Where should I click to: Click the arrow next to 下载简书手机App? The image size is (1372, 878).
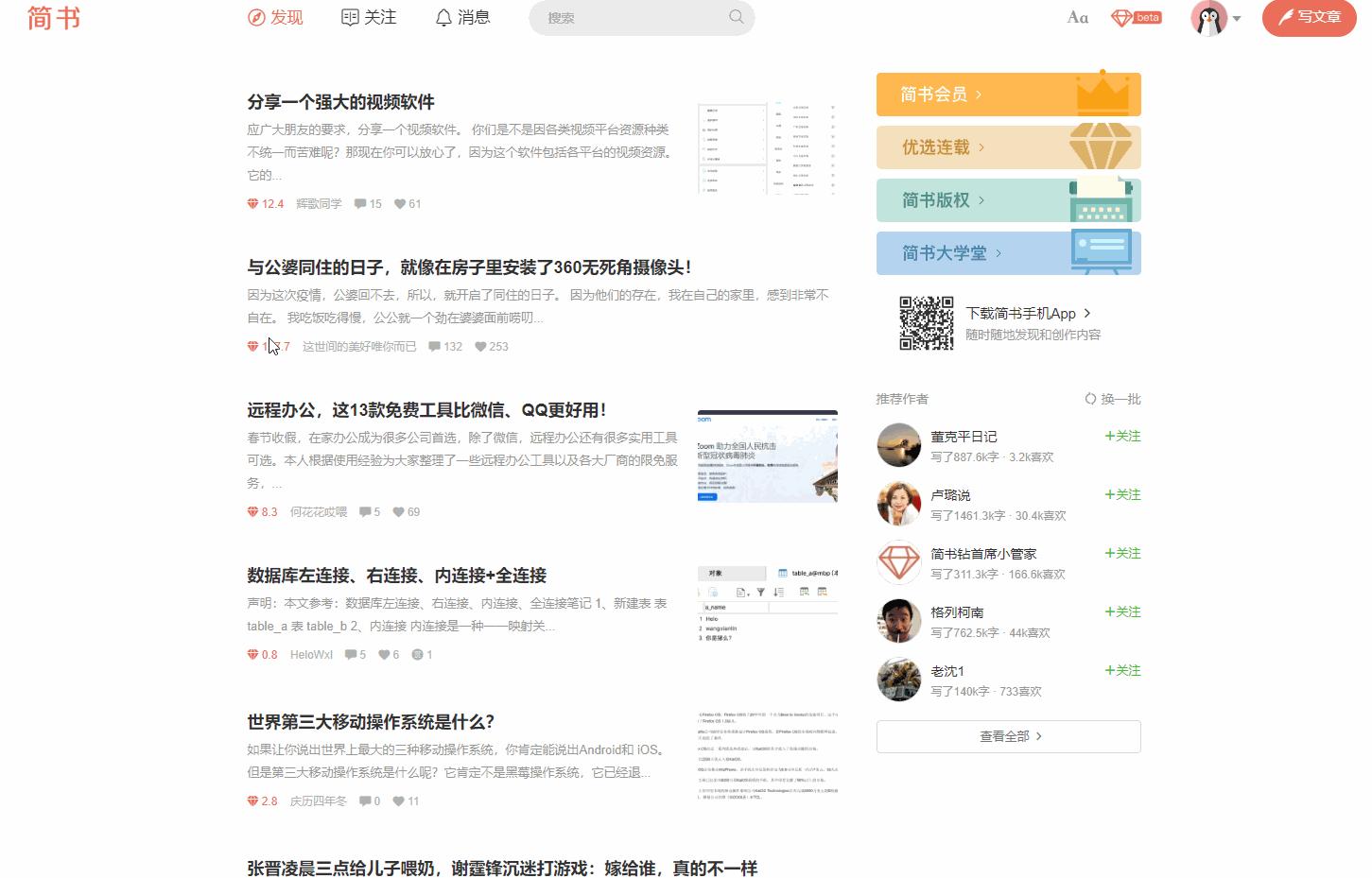coord(1087,313)
